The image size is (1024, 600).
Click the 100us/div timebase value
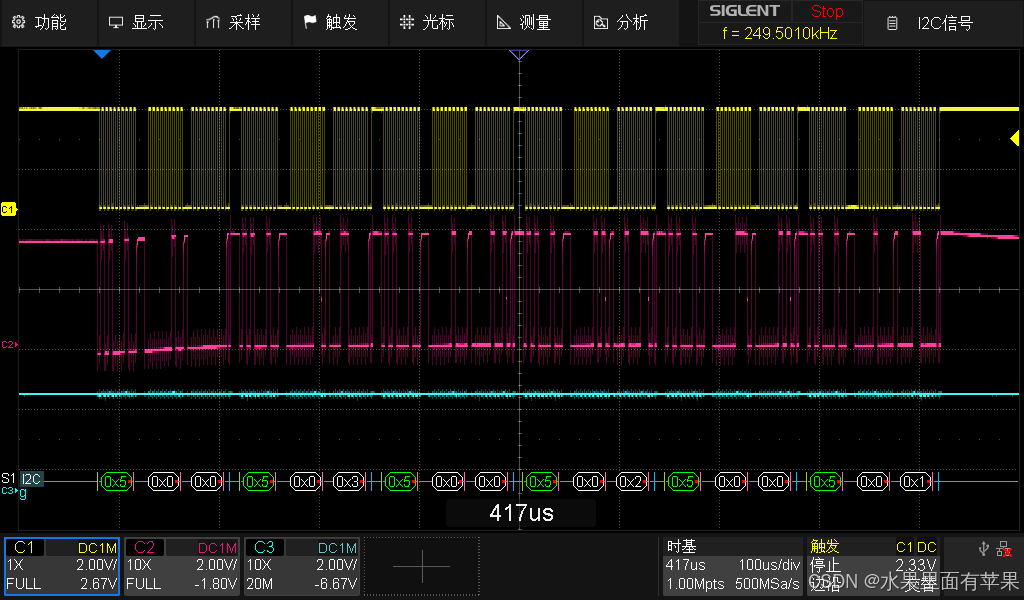click(x=769, y=565)
